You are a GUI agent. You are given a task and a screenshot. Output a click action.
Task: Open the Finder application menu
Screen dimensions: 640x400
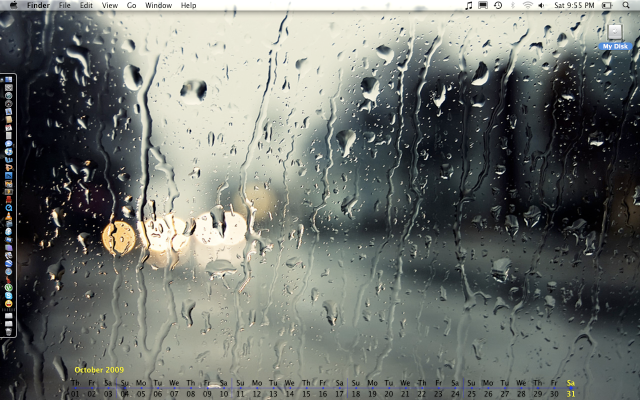[38, 5]
